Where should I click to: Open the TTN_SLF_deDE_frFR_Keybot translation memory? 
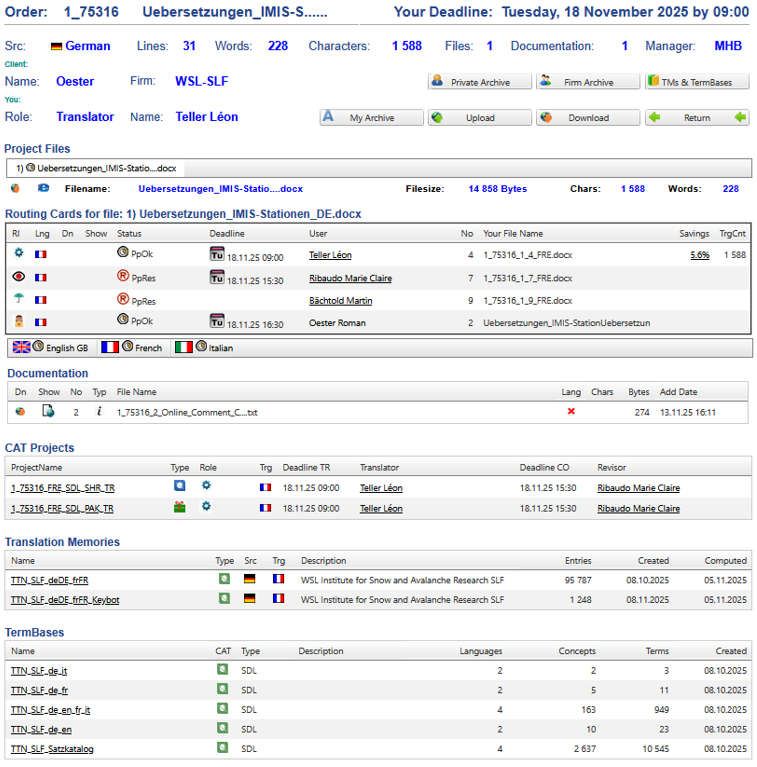(64, 598)
